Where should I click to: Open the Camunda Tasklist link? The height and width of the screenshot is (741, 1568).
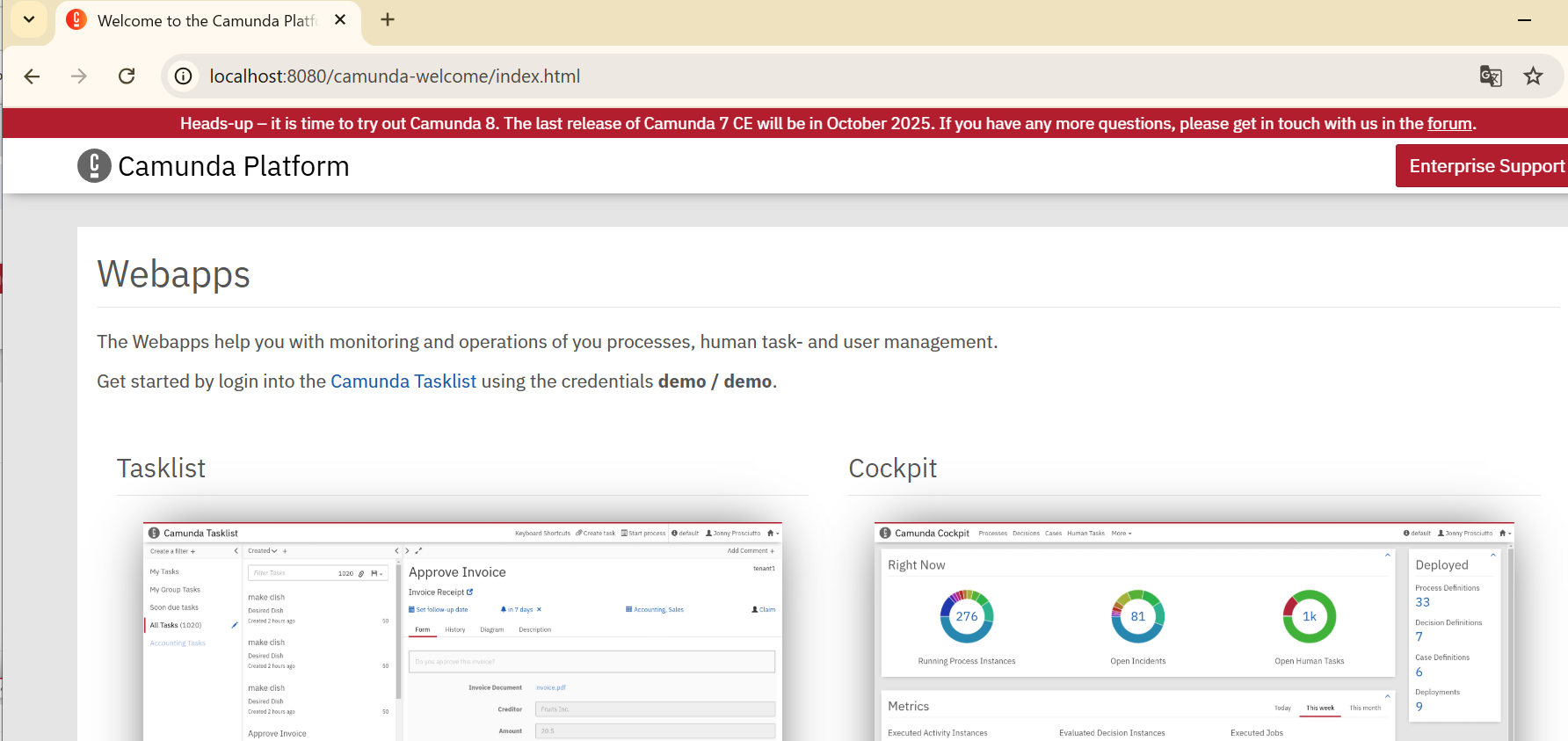tap(403, 381)
